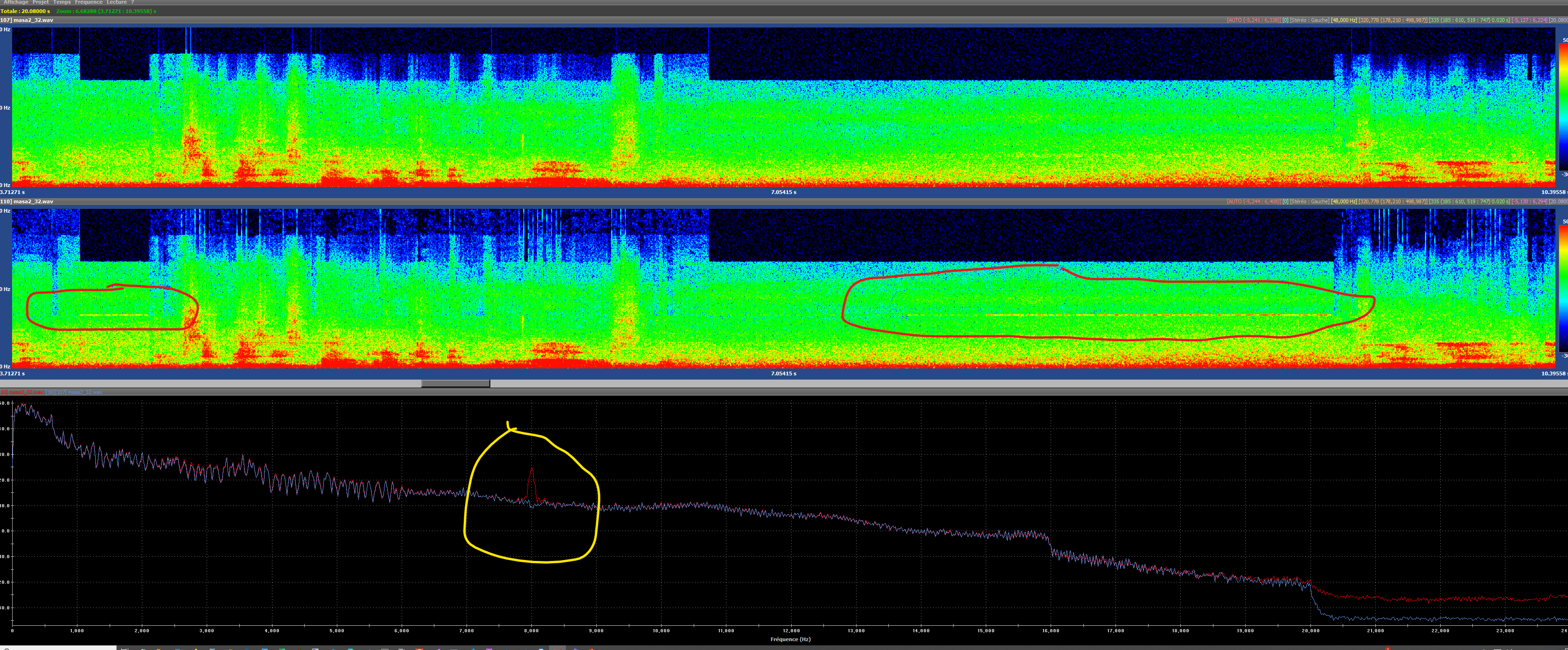The width and height of the screenshot is (1568, 650).
Task: Click the horizontal time scrollbar thumb
Action: 455,383
